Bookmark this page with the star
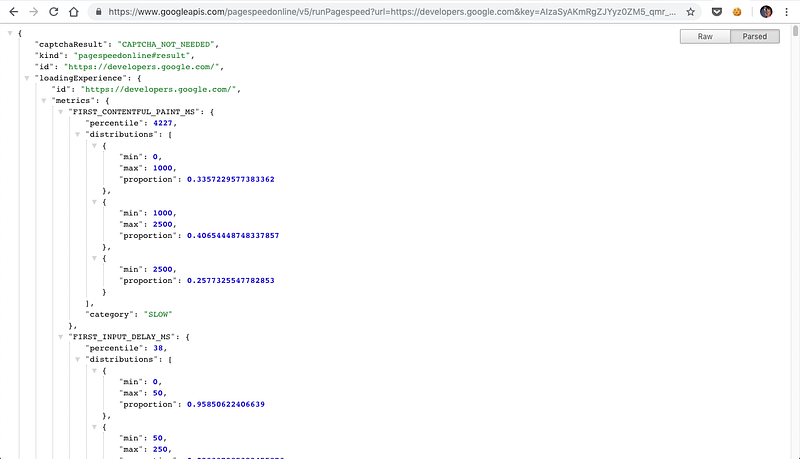Image resolution: width=800 pixels, height=459 pixels. [x=690, y=12]
